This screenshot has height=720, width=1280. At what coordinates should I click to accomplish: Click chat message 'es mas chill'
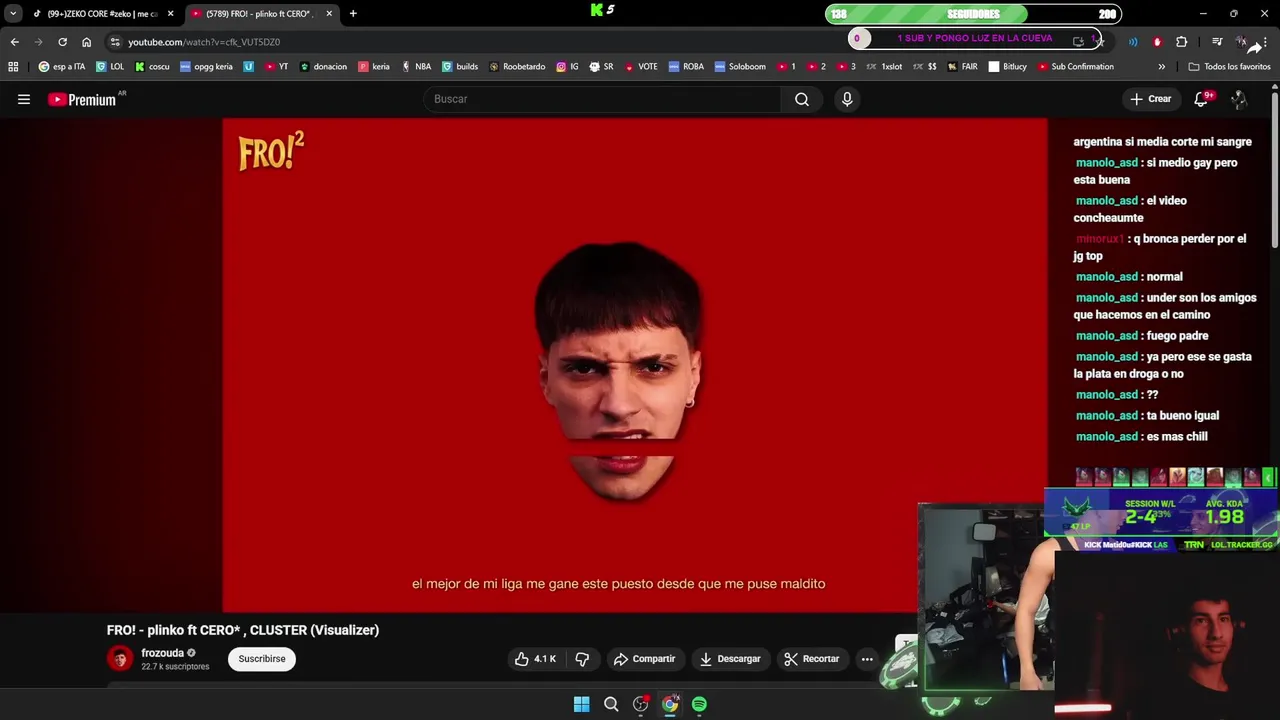[1142, 437]
